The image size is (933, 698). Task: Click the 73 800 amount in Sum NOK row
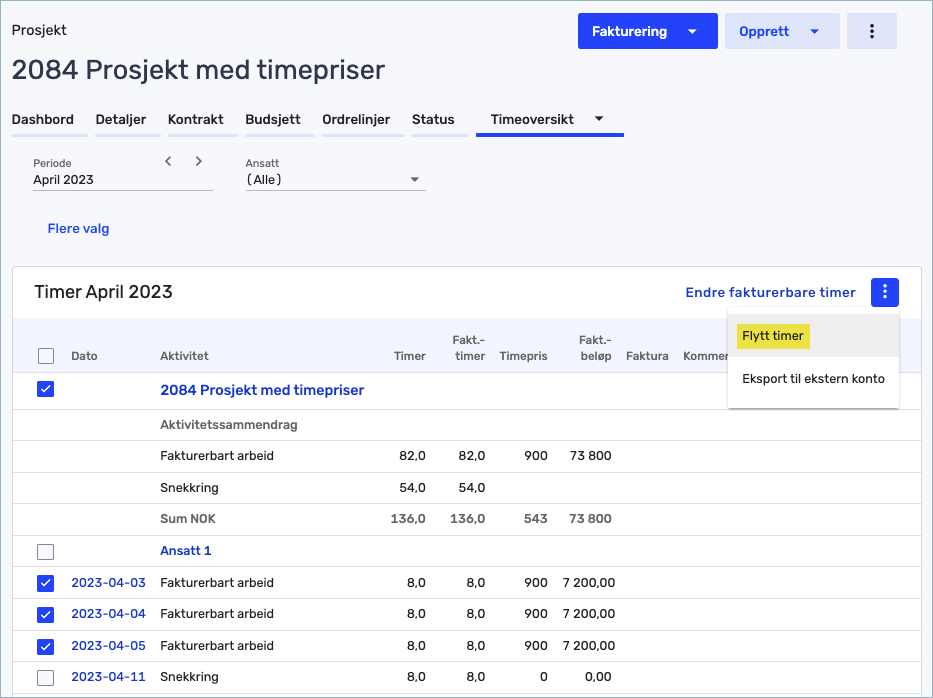point(590,519)
